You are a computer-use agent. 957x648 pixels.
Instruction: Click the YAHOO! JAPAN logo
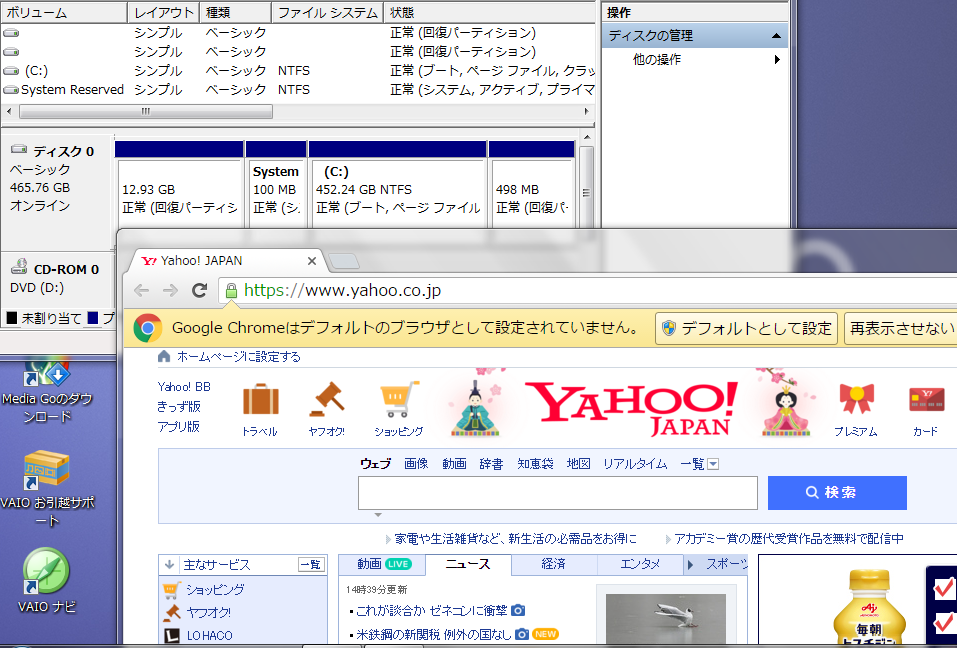click(631, 408)
